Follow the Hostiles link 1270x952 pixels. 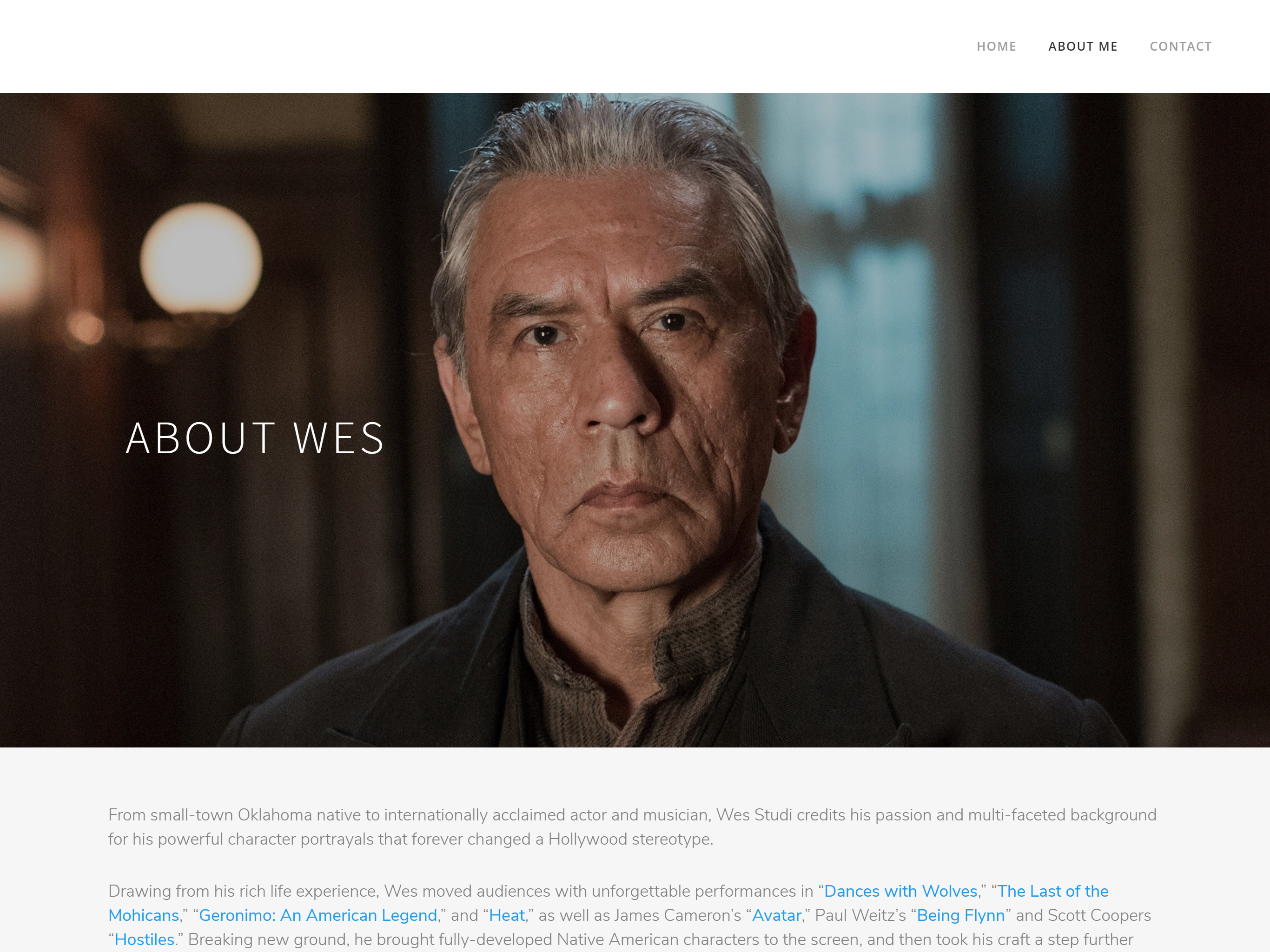click(x=144, y=939)
